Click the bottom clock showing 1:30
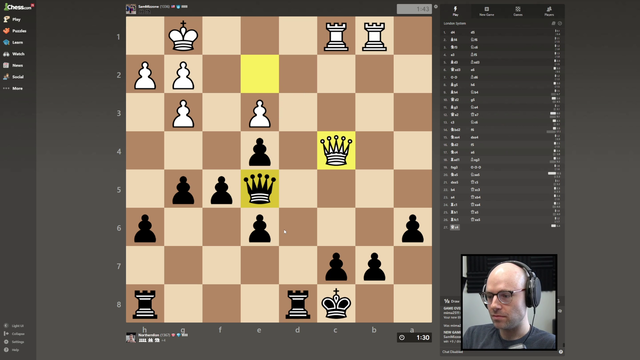Viewport: 640px width, 360px height. click(x=414, y=338)
